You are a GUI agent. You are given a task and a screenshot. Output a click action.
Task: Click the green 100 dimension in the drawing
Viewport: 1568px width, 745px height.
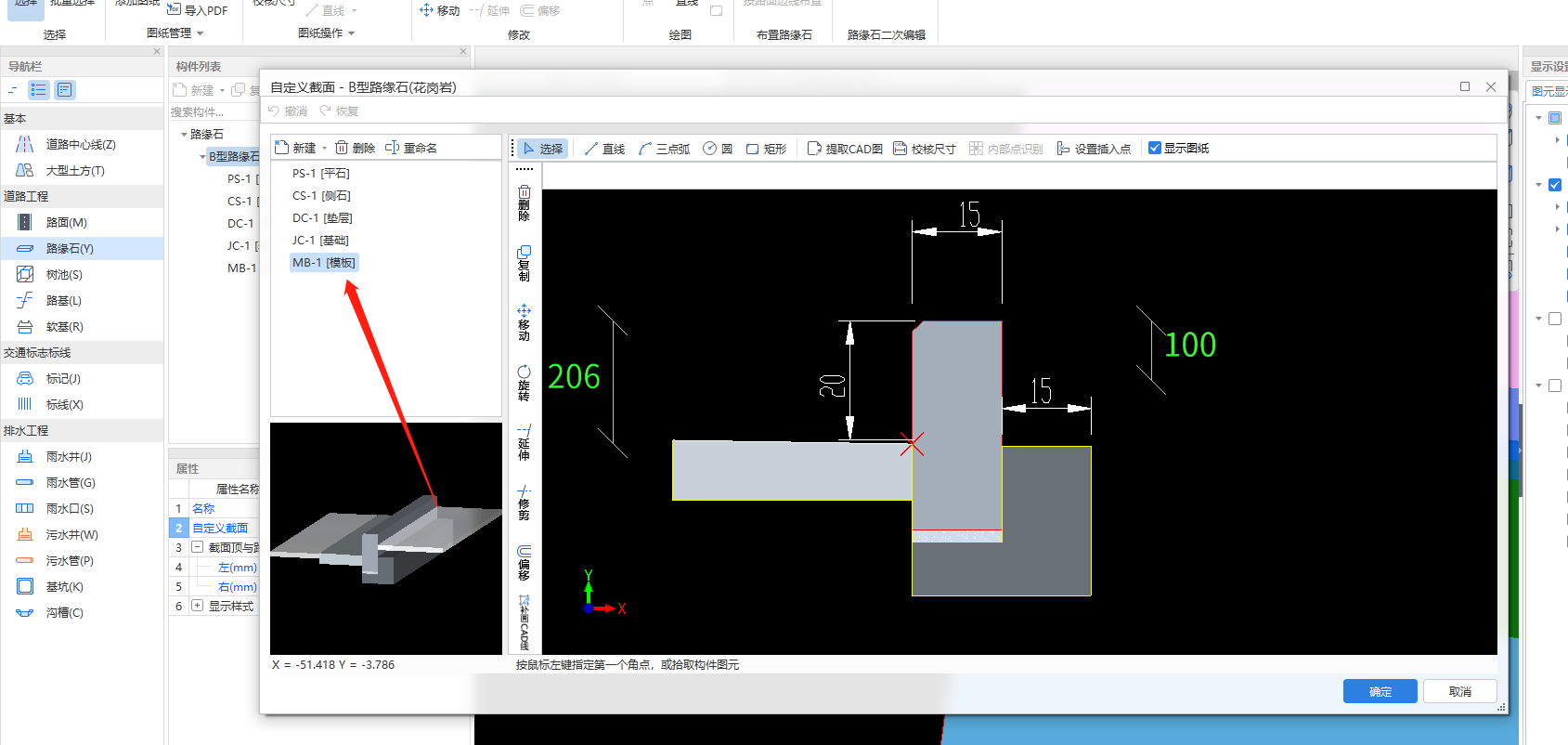click(1190, 345)
